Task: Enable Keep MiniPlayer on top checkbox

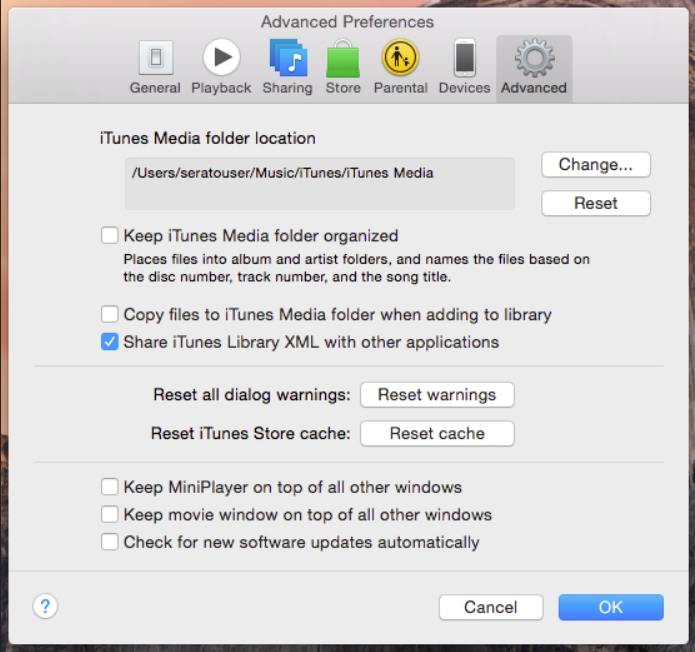Action: [110, 487]
